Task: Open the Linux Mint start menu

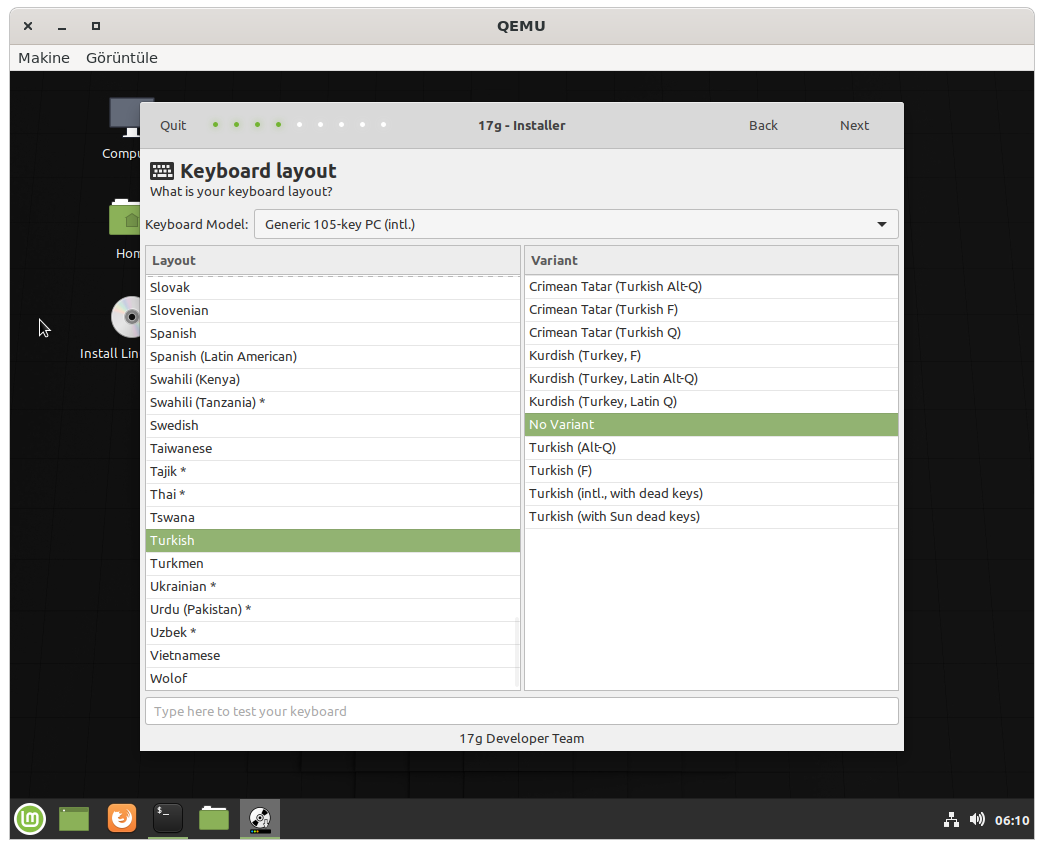Action: (x=30, y=818)
